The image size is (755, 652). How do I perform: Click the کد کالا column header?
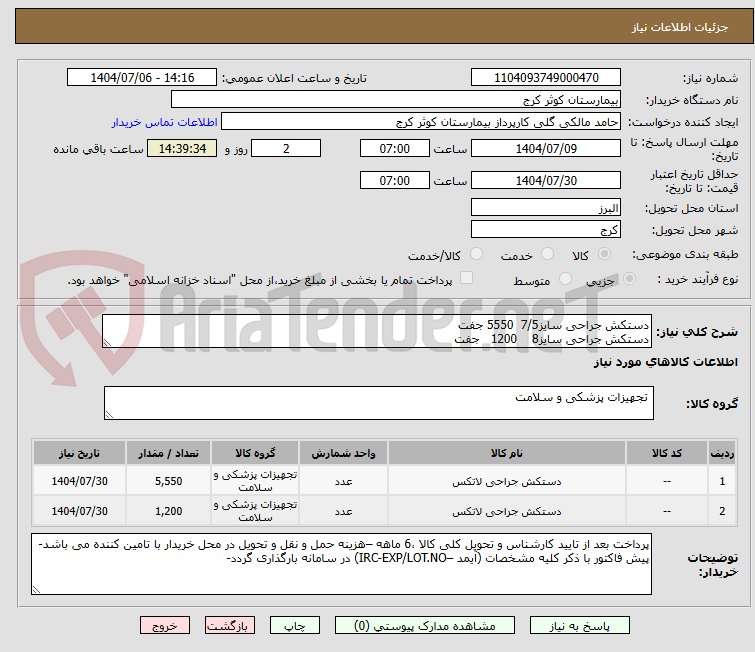[x=667, y=453]
